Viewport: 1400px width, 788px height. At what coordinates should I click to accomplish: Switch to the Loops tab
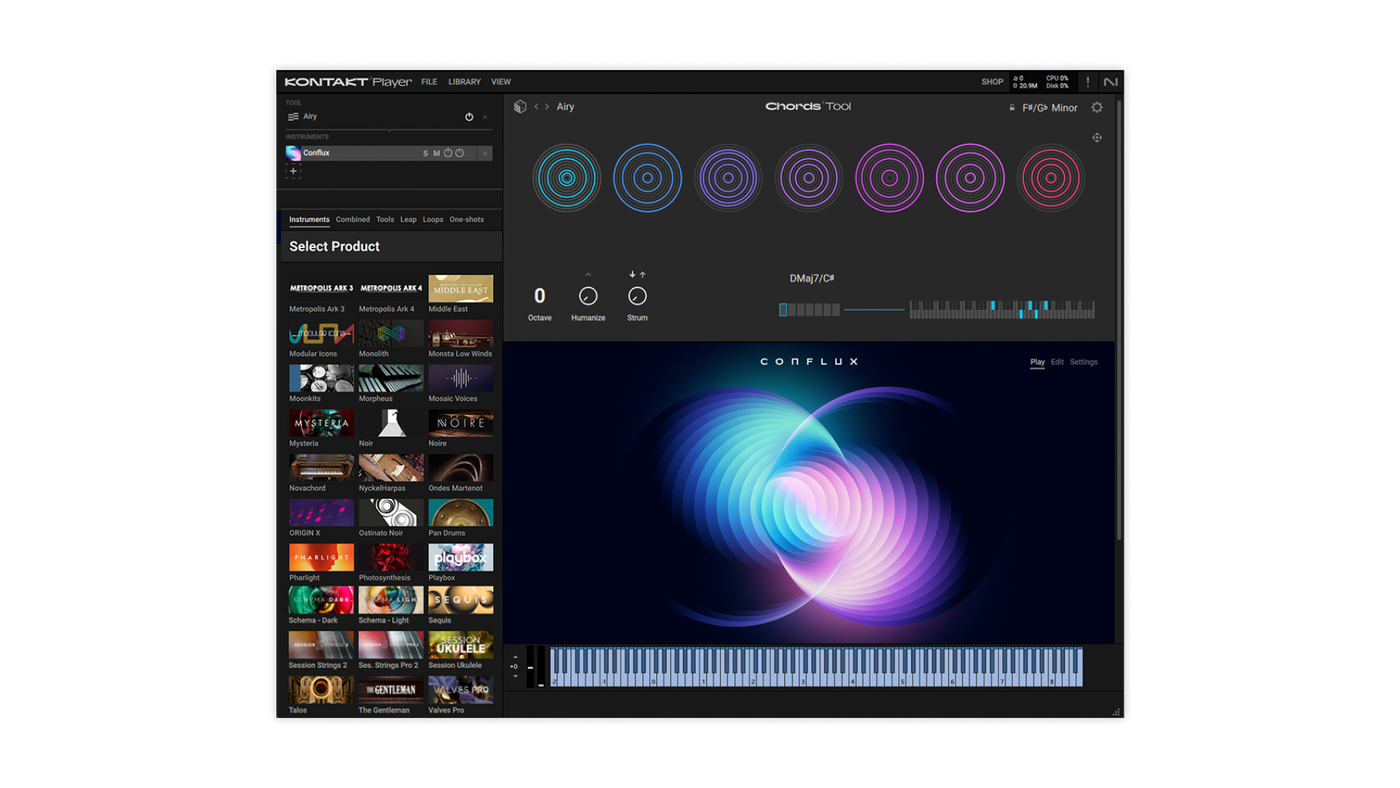(433, 220)
